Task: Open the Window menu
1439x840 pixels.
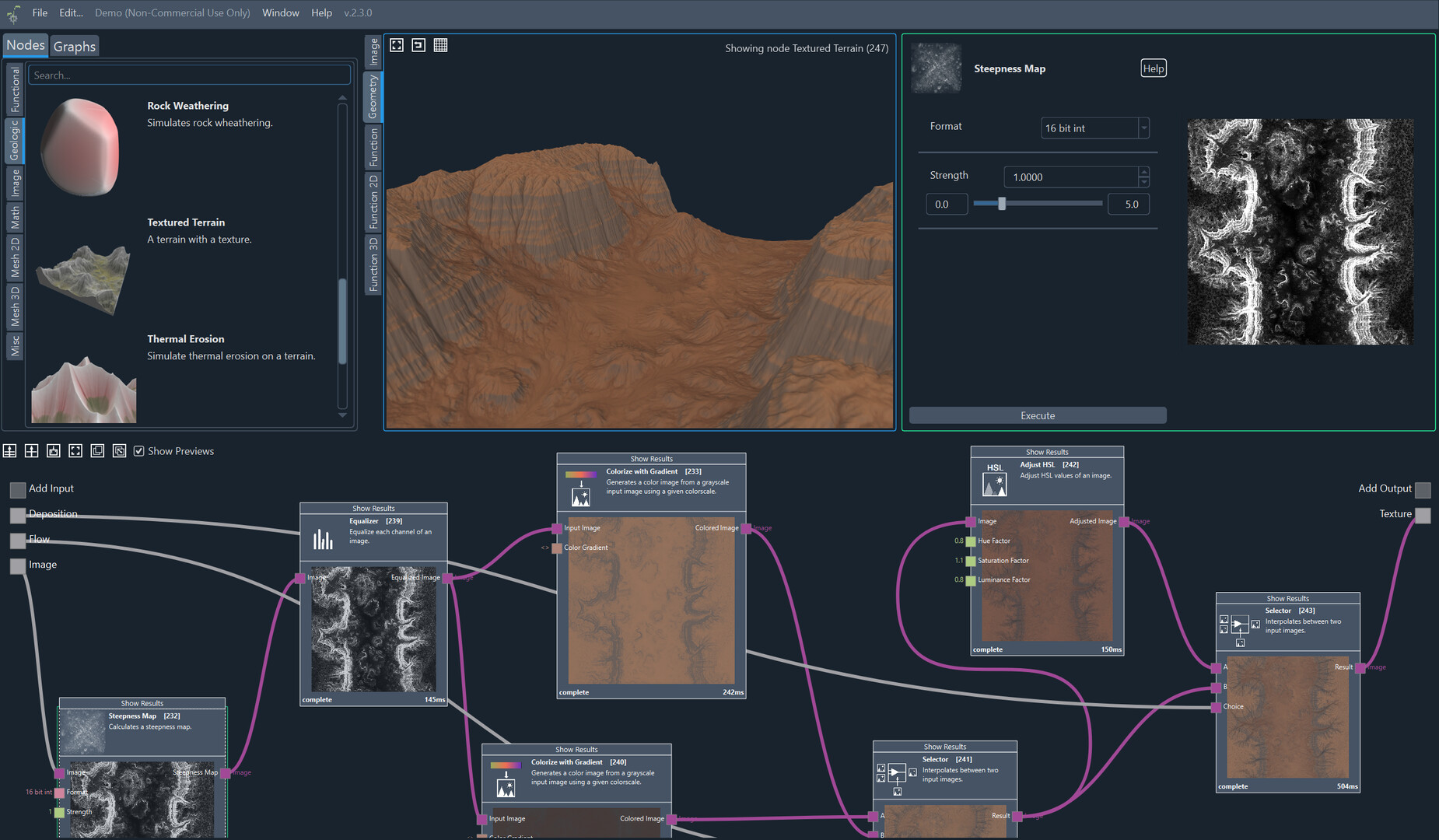Action: (x=280, y=12)
